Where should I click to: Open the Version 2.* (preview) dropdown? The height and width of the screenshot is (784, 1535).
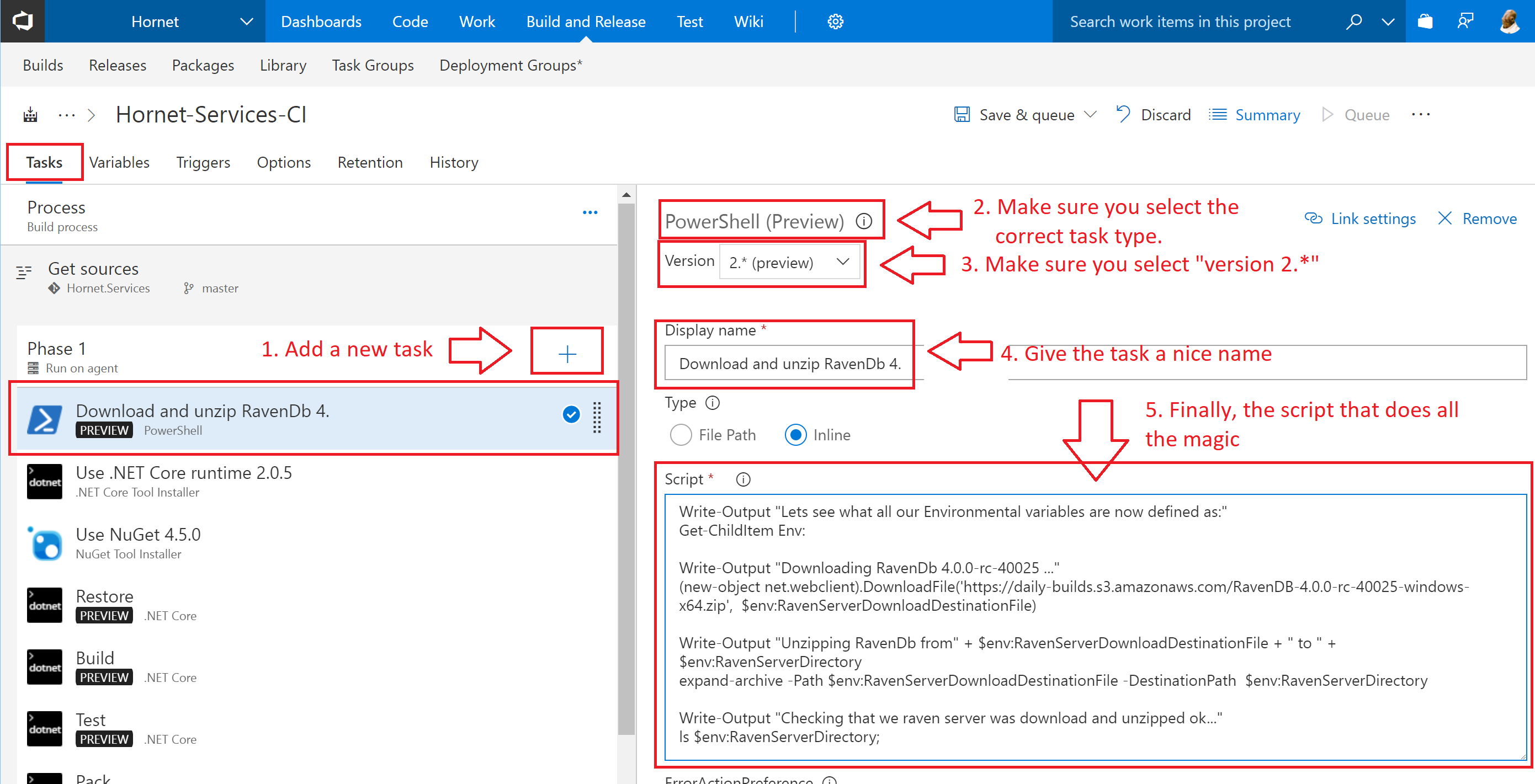(x=789, y=263)
